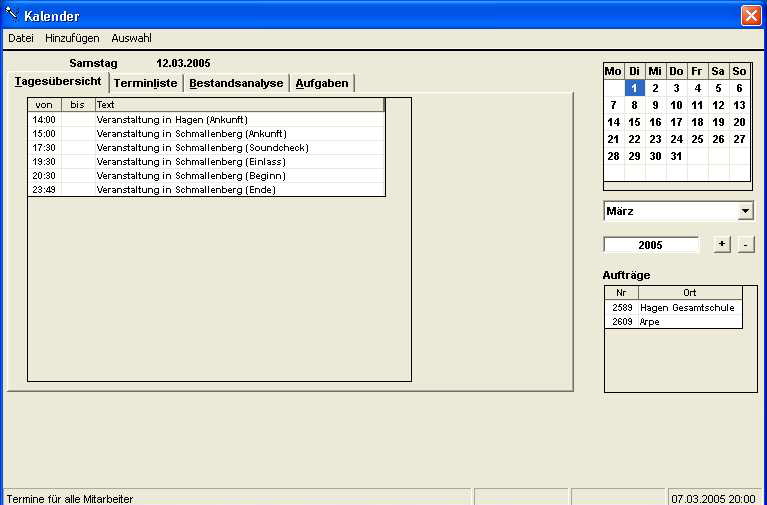Screen dimensions: 767x505
Task: Select the 14:00 Hagen Ankunft appointment
Action: point(205,119)
